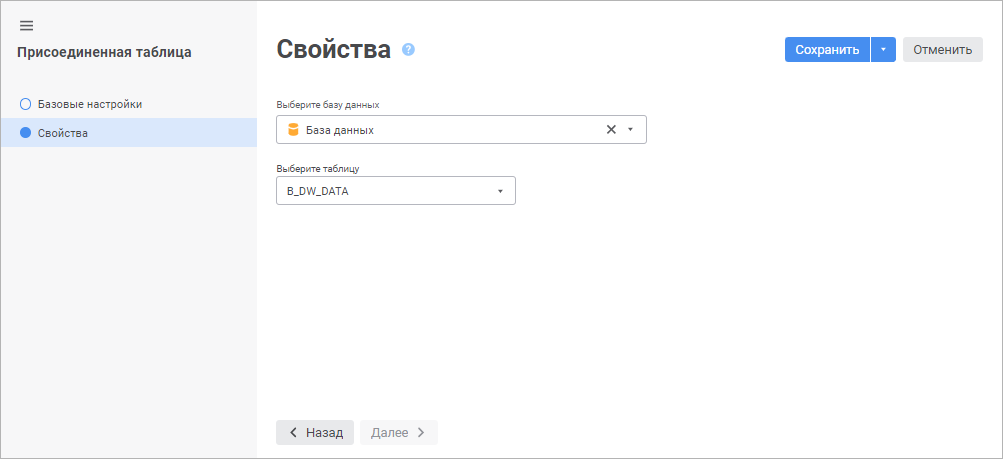Click the left chevron beside Назад
Viewport: 1003px width, 459px height.
point(293,433)
